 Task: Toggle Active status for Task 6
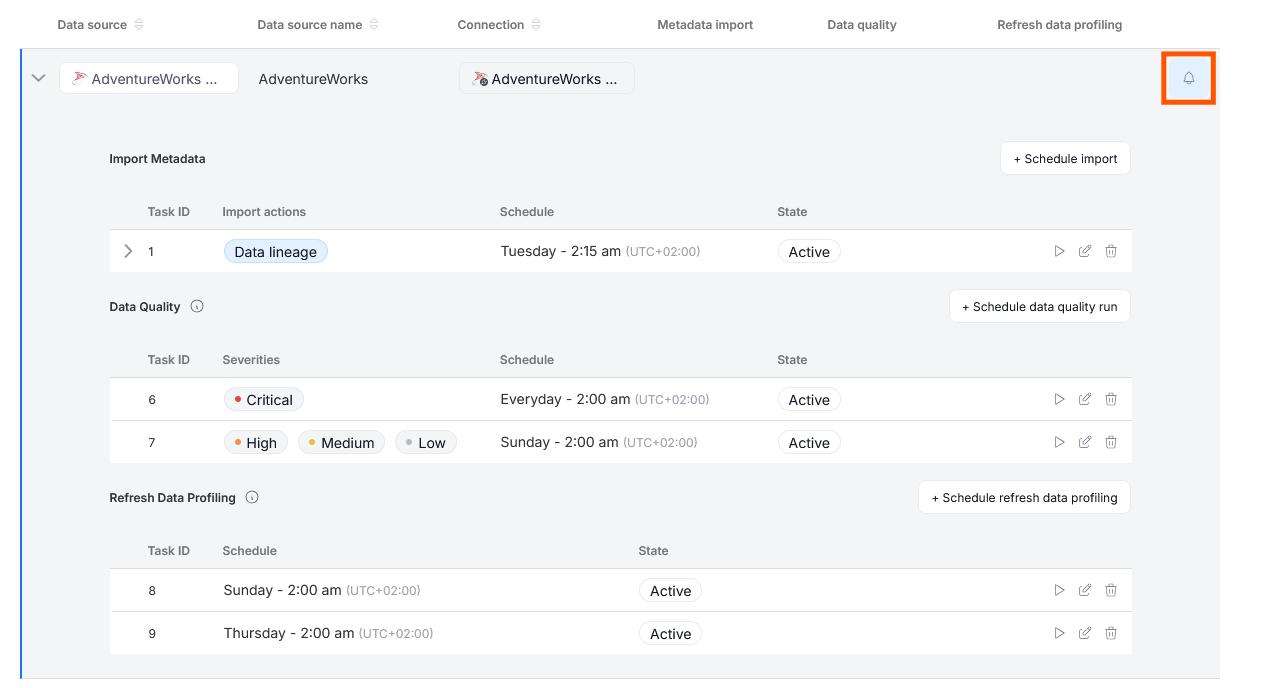[x=808, y=399]
